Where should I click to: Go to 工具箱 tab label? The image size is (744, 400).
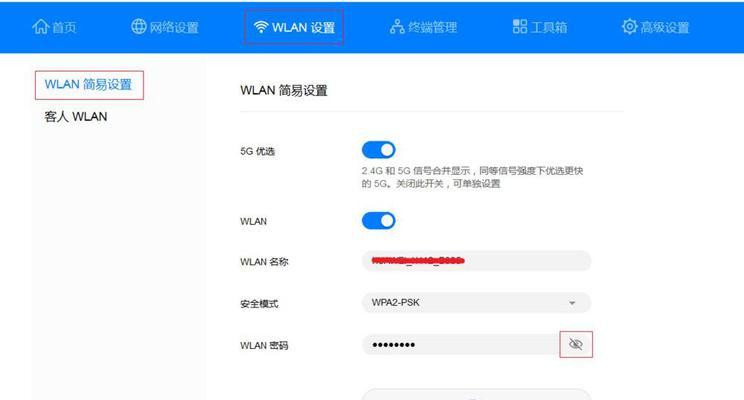point(549,28)
